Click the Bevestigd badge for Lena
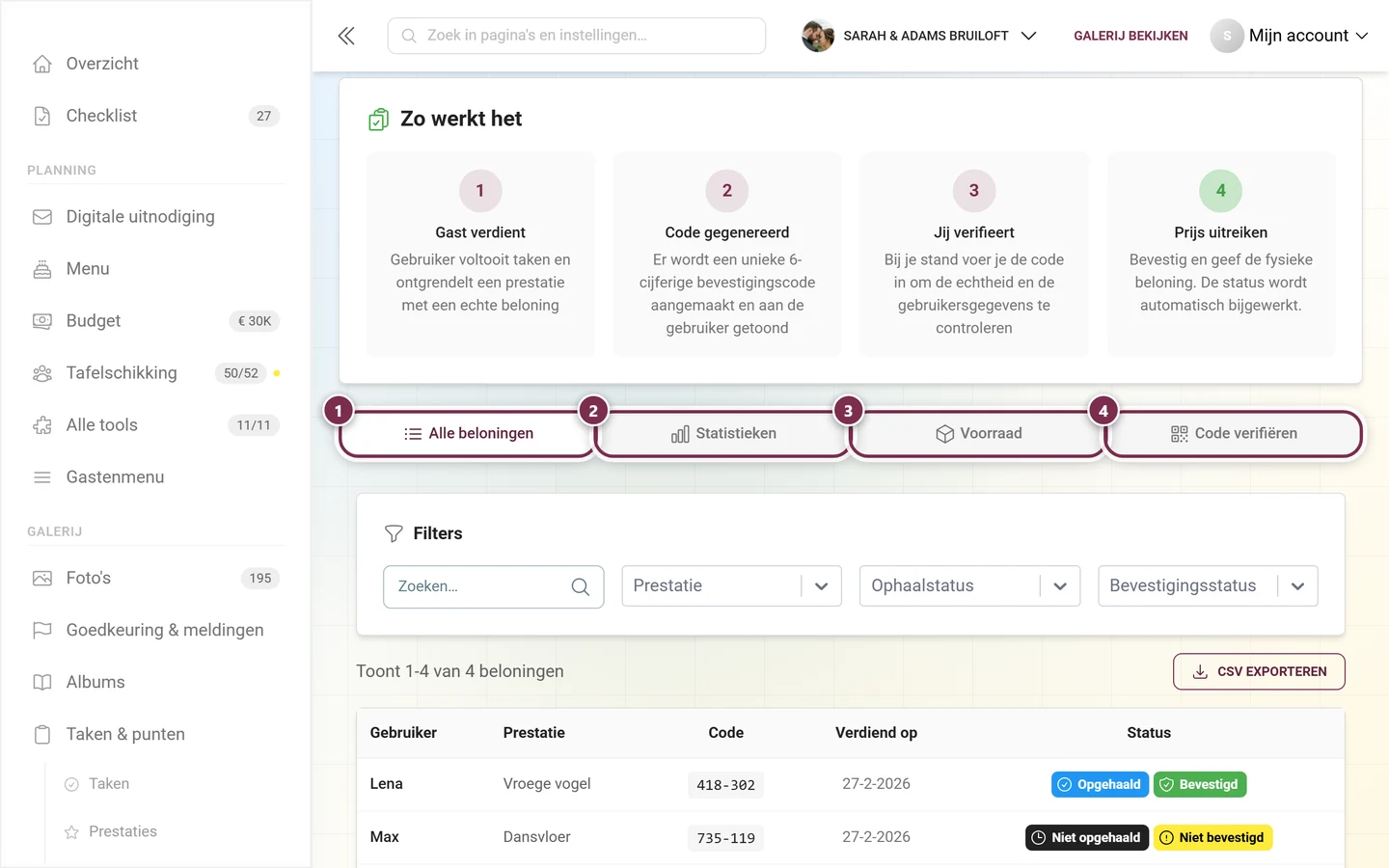 (1200, 785)
